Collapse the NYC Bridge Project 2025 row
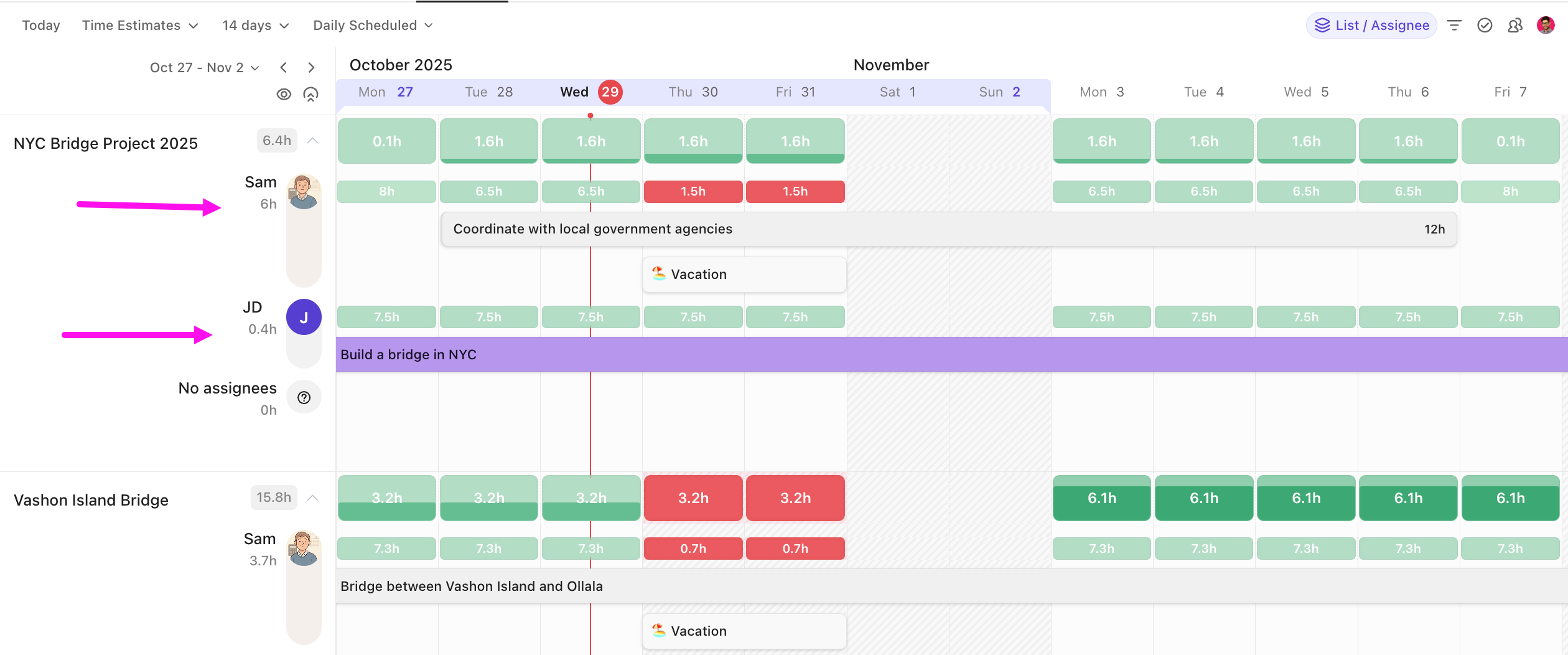The height and width of the screenshot is (655, 1568). 313,140
